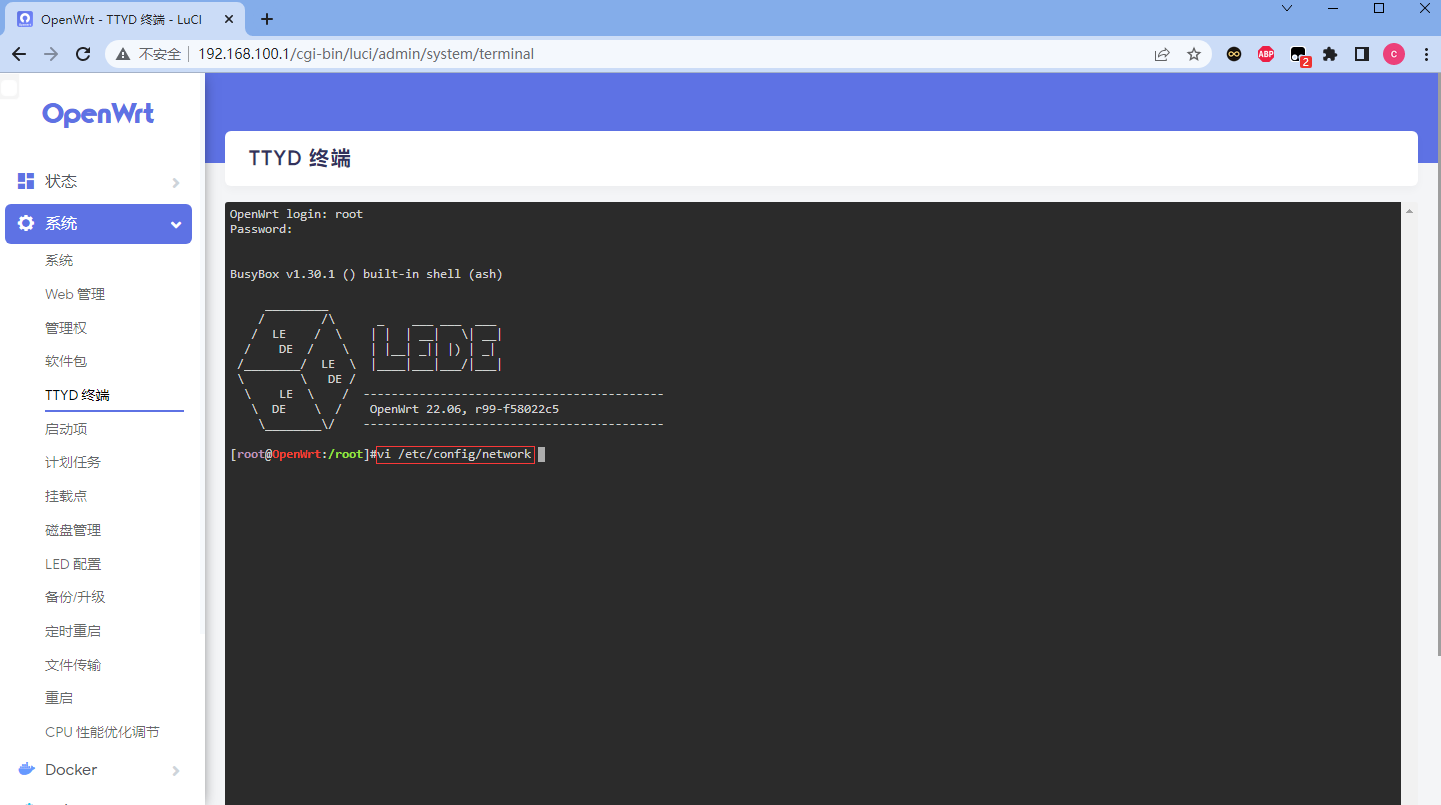Open the 定时重启 page
The width and height of the screenshot is (1441, 805).
pyautogui.click(x=73, y=631)
